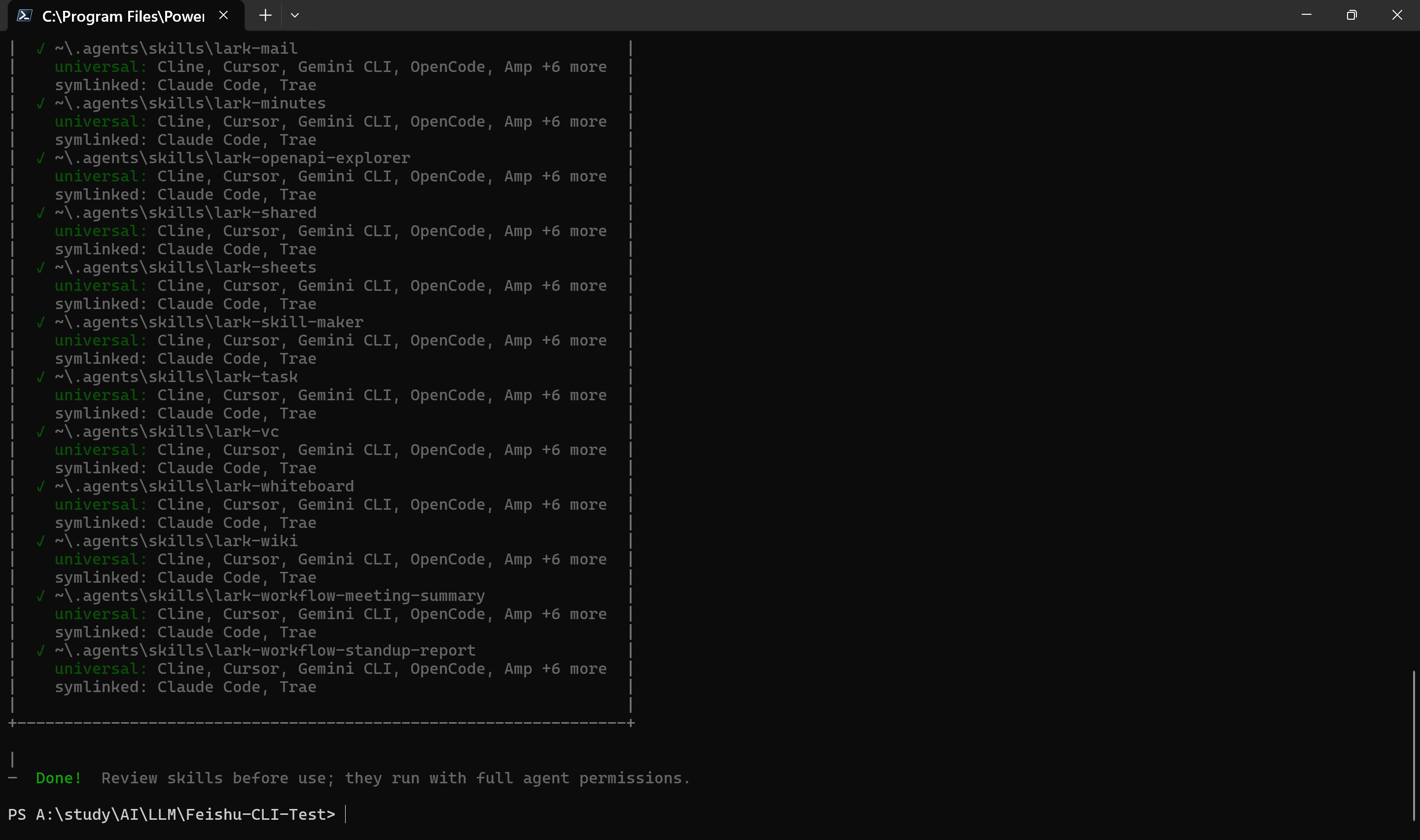Click the green checkmark beside lark-mail

40,49
